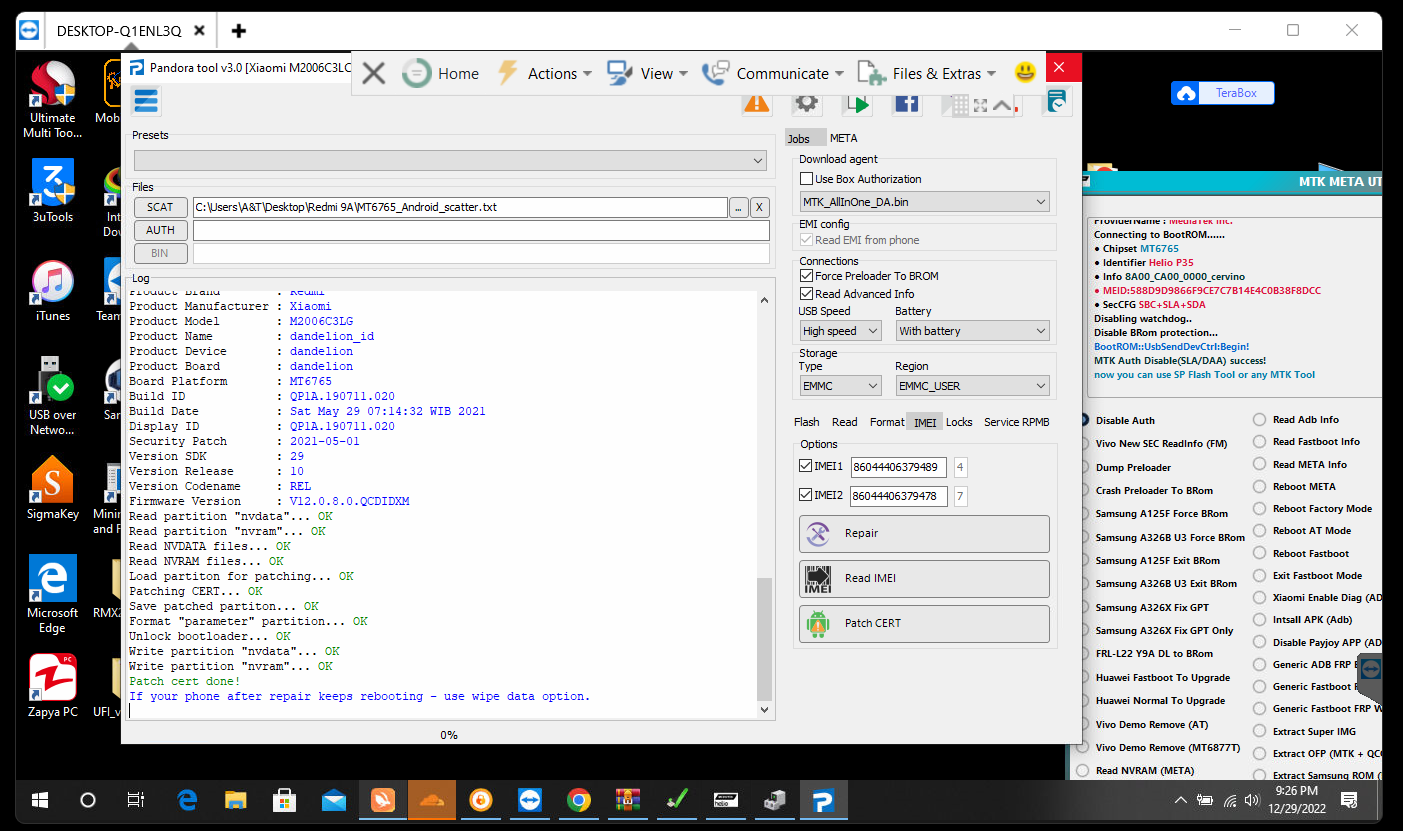Select Read Adb Info radio in MTK META
The height and width of the screenshot is (831, 1403).
pyautogui.click(x=1260, y=420)
